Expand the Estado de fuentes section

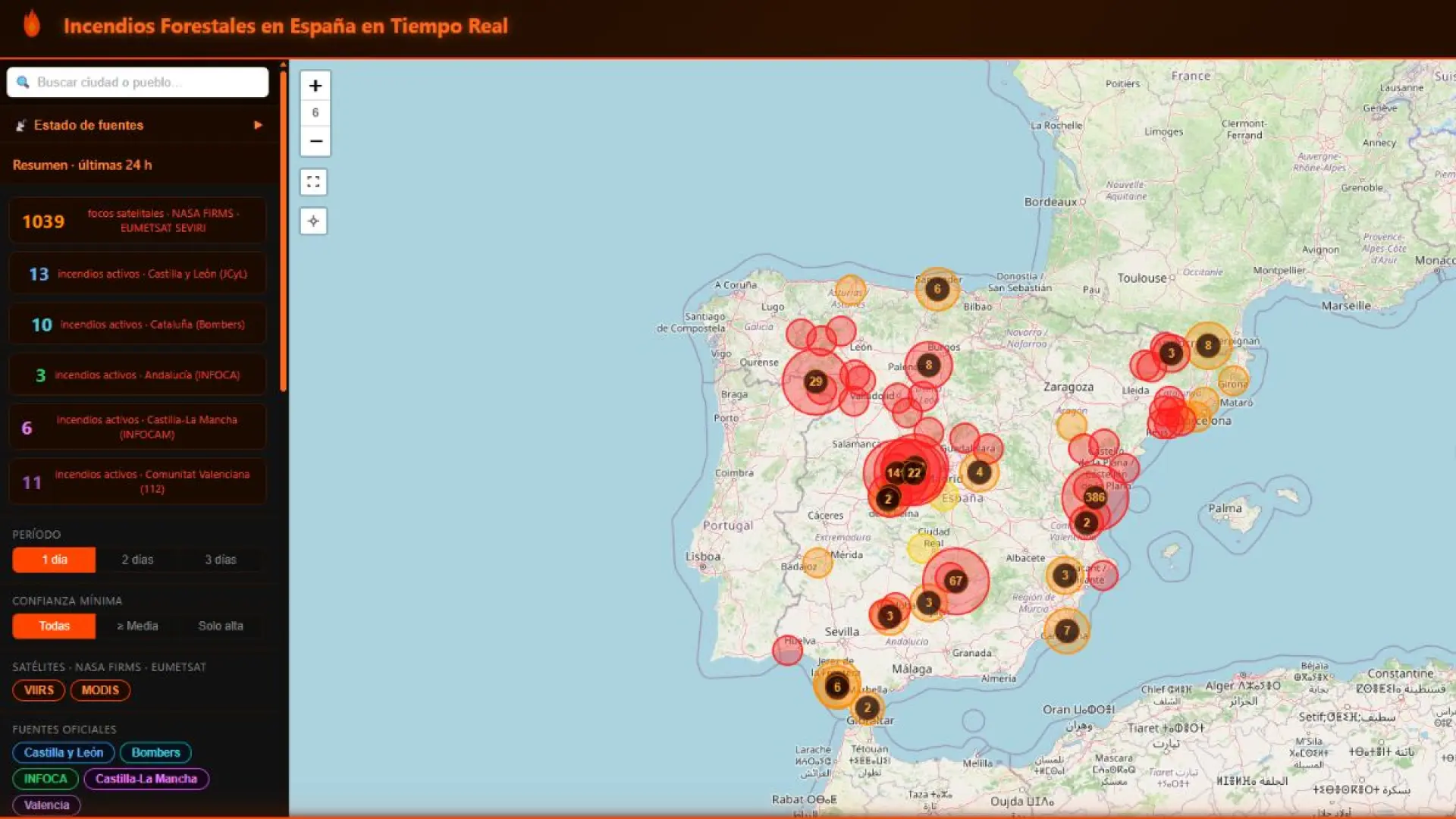click(137, 125)
